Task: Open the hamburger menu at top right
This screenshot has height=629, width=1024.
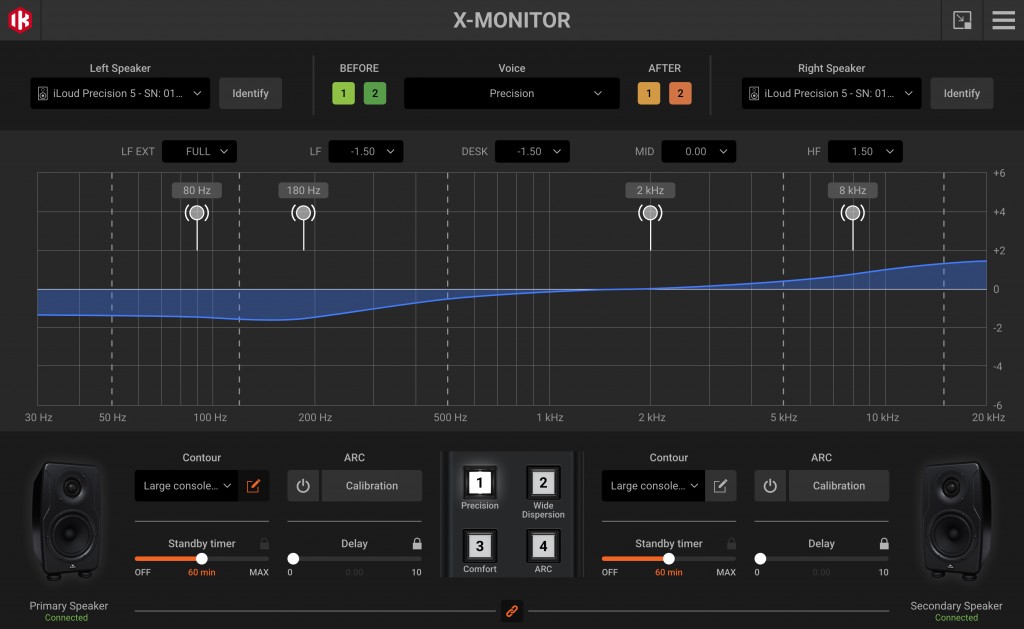Action: click(x=1003, y=20)
